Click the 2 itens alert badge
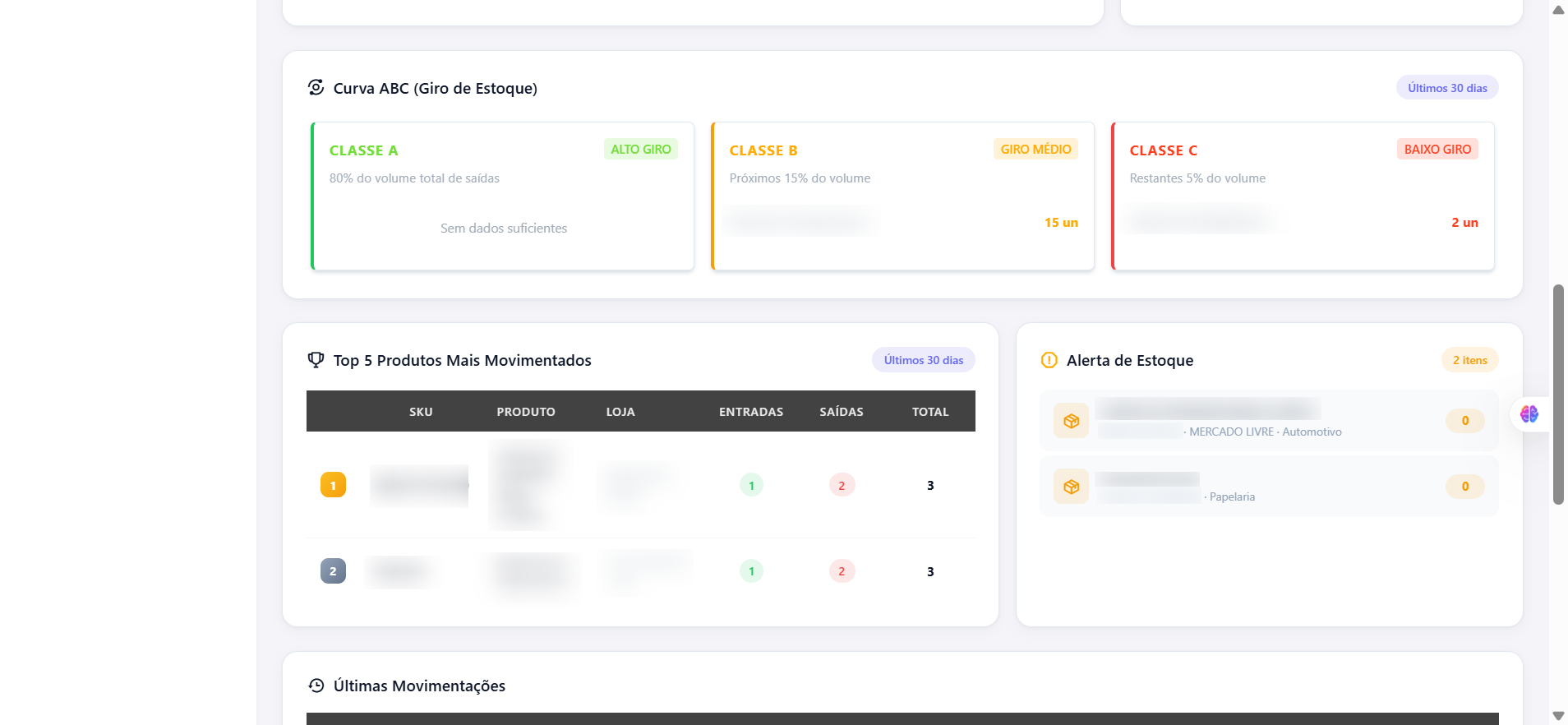The image size is (1568, 725). point(1470,360)
